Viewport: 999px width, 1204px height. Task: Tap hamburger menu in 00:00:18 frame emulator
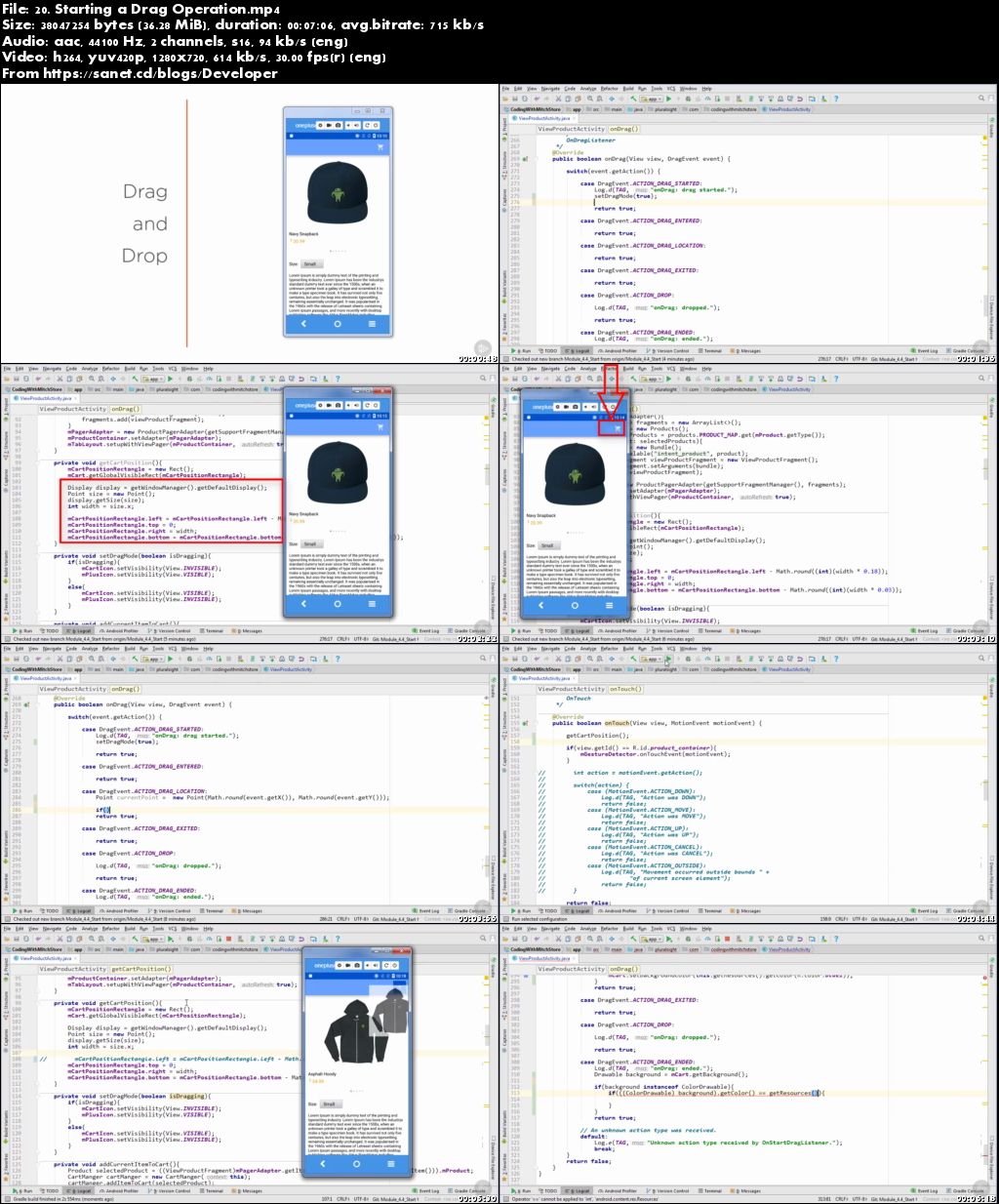pos(372,323)
